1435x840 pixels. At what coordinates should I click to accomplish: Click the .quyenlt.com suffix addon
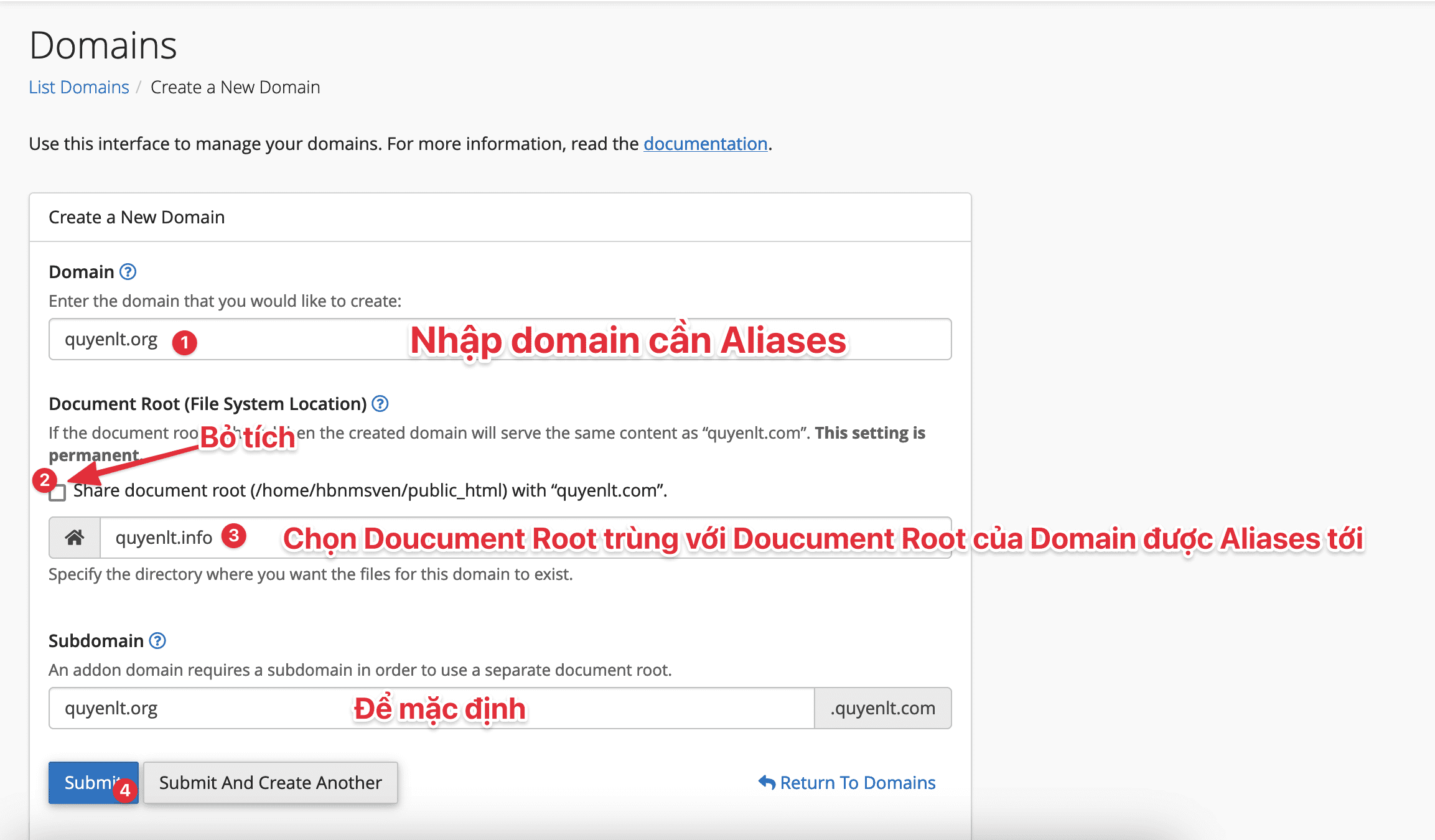coord(882,708)
